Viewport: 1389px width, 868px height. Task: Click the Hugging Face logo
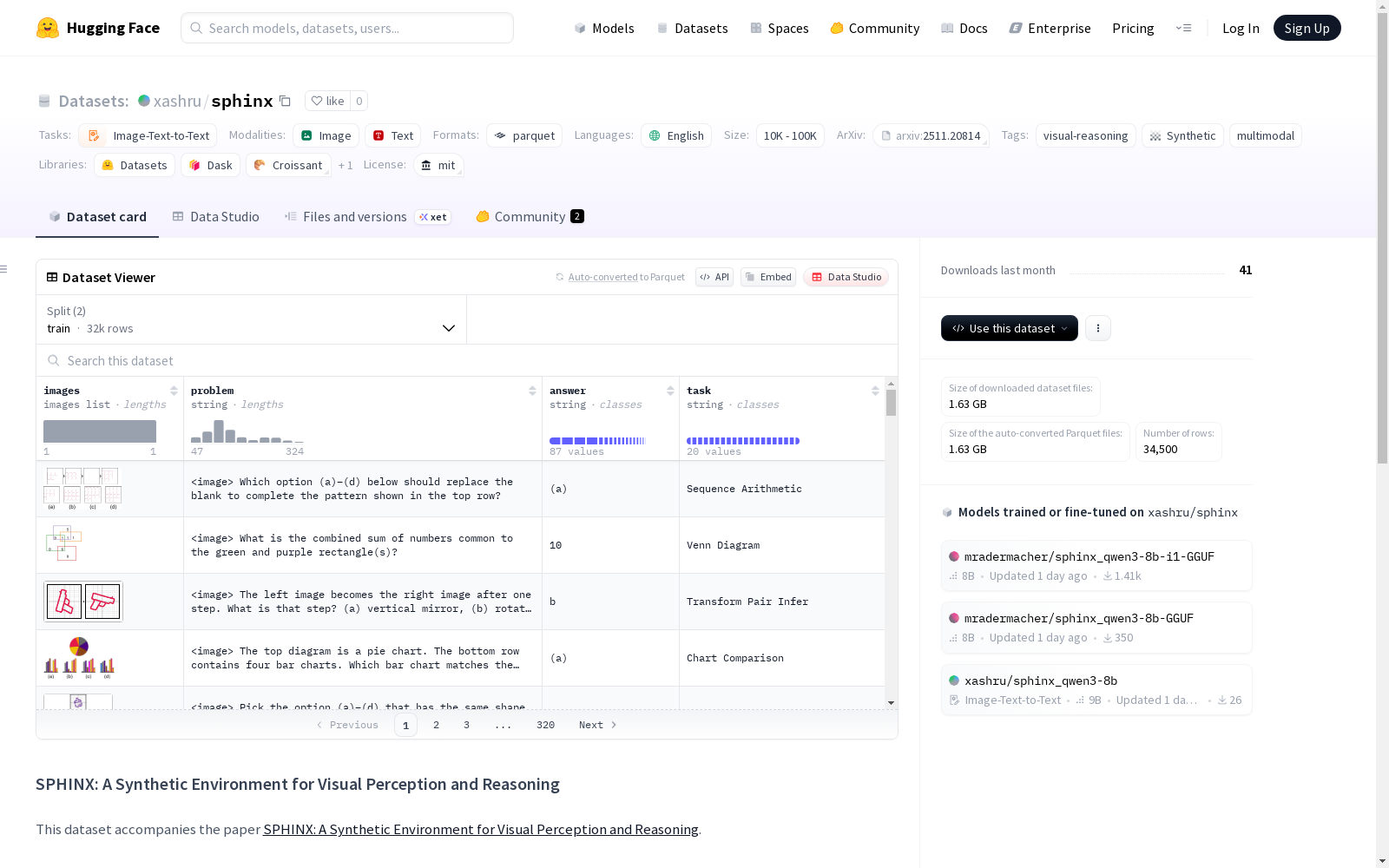click(98, 28)
